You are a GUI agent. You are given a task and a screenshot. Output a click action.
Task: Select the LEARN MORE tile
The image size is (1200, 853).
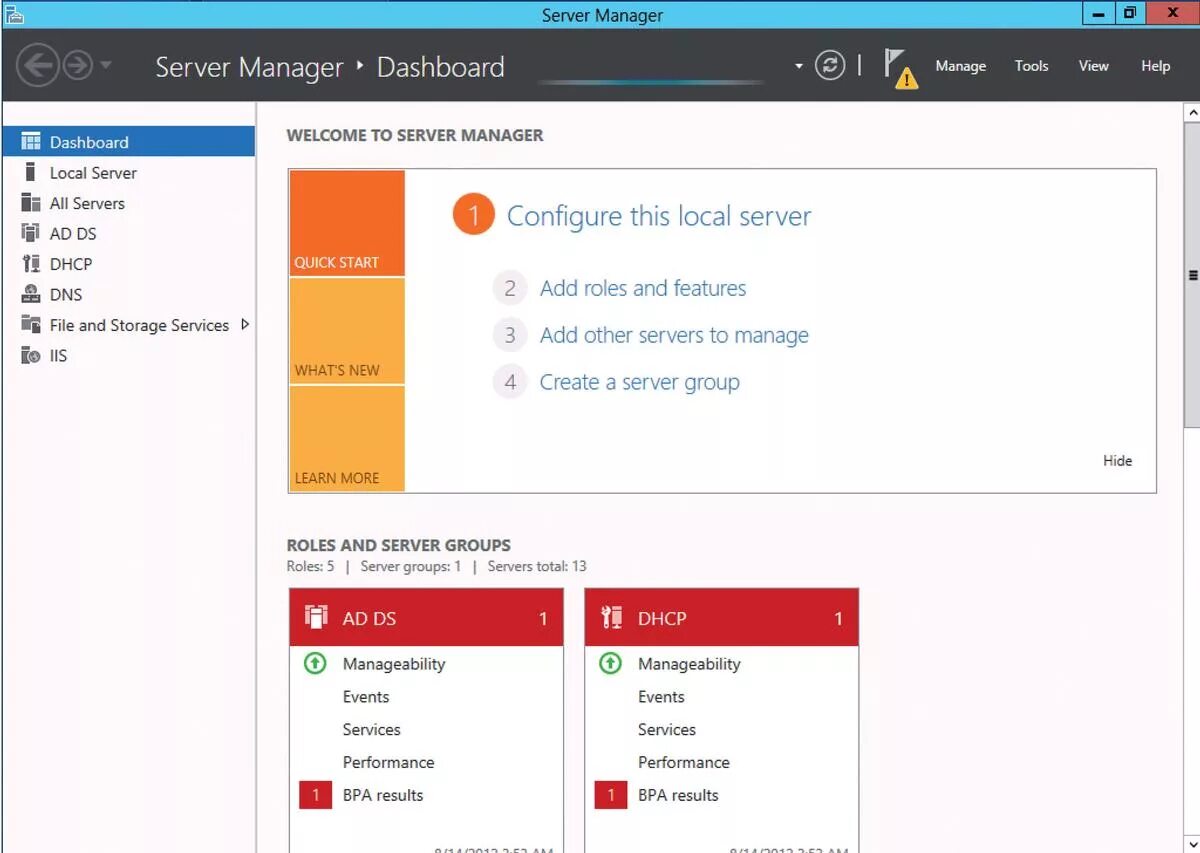(x=347, y=438)
